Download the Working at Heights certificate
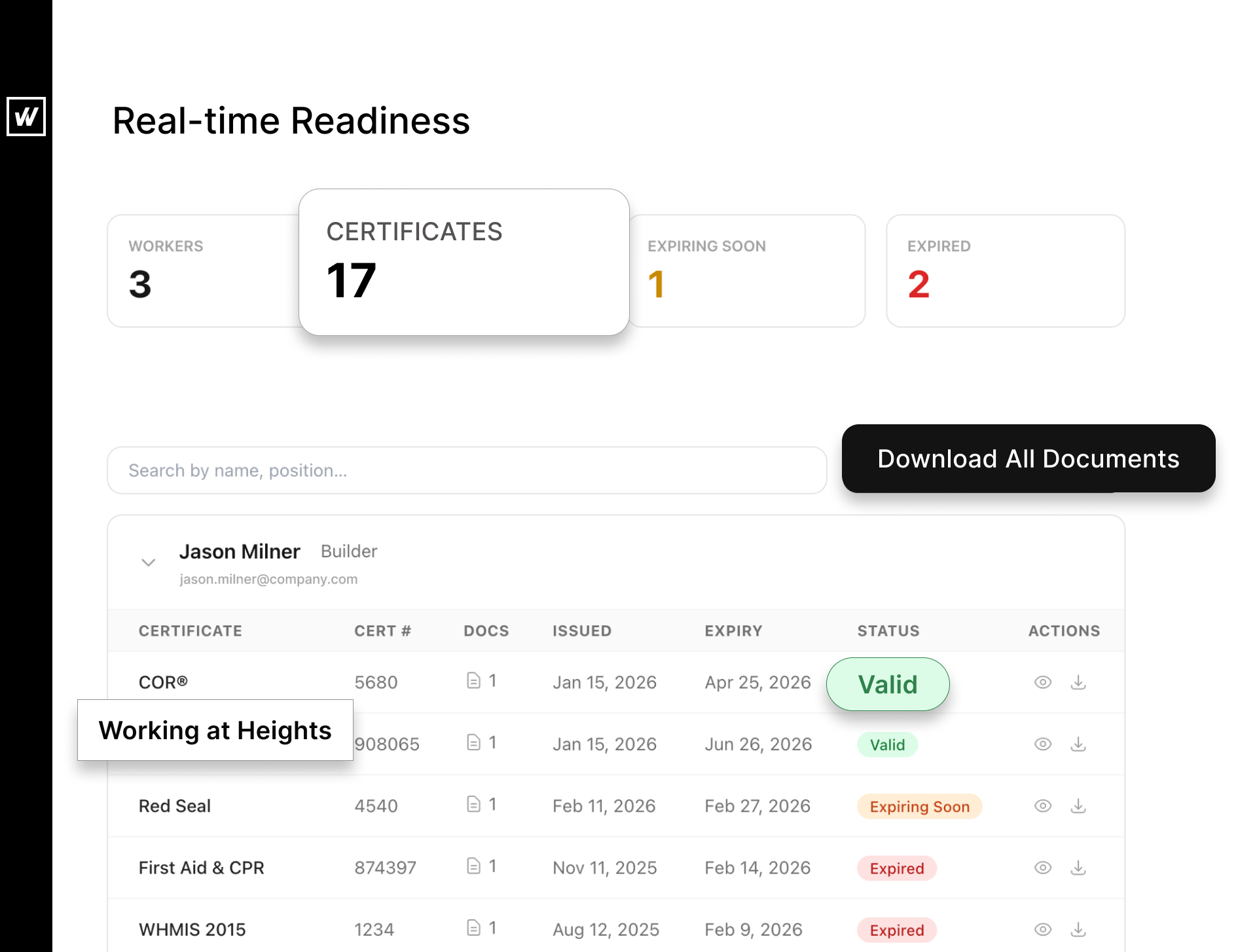 1078,744
